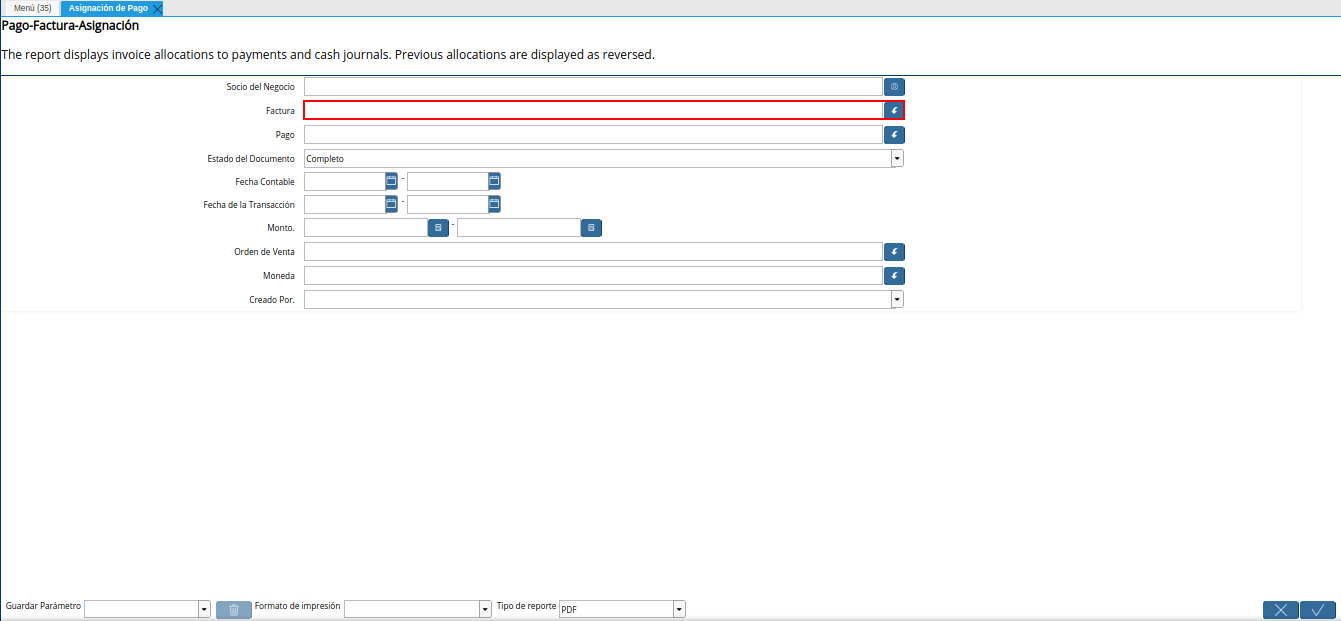This screenshot has height=621, width=1341.
Task: Expand Estado del Documento dropdown
Action: pyautogui.click(x=897, y=158)
